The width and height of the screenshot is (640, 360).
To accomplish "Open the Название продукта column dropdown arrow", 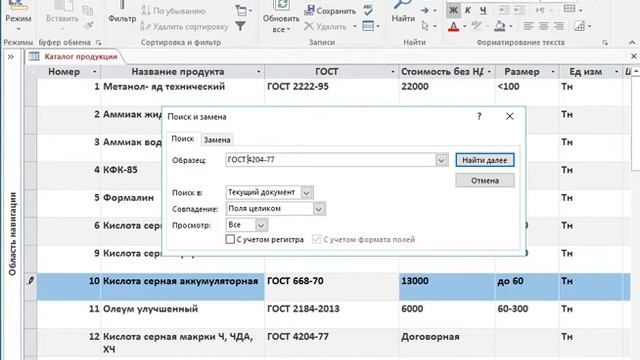I will [258, 72].
